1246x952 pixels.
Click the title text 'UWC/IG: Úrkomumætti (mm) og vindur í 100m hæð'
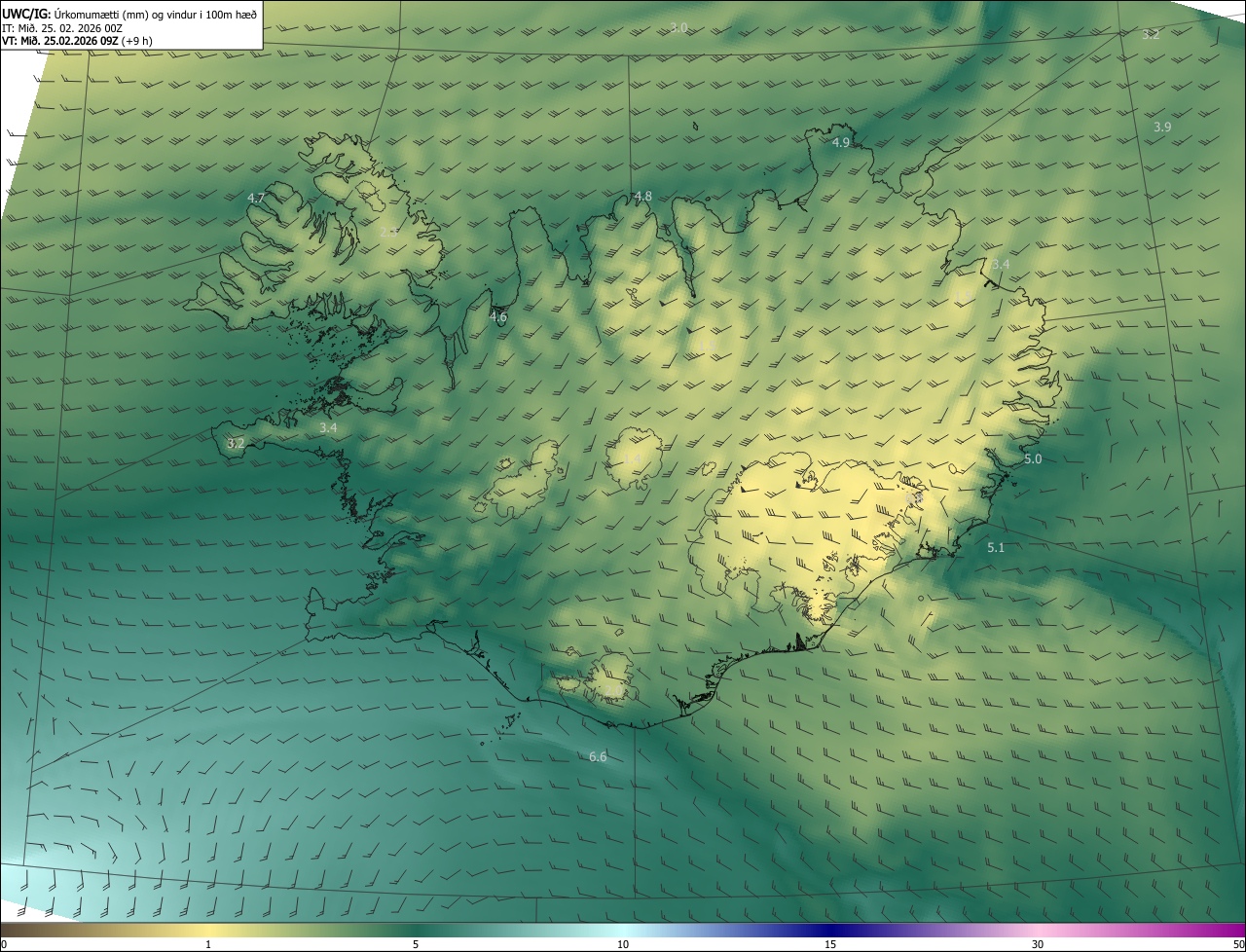[x=129, y=14]
